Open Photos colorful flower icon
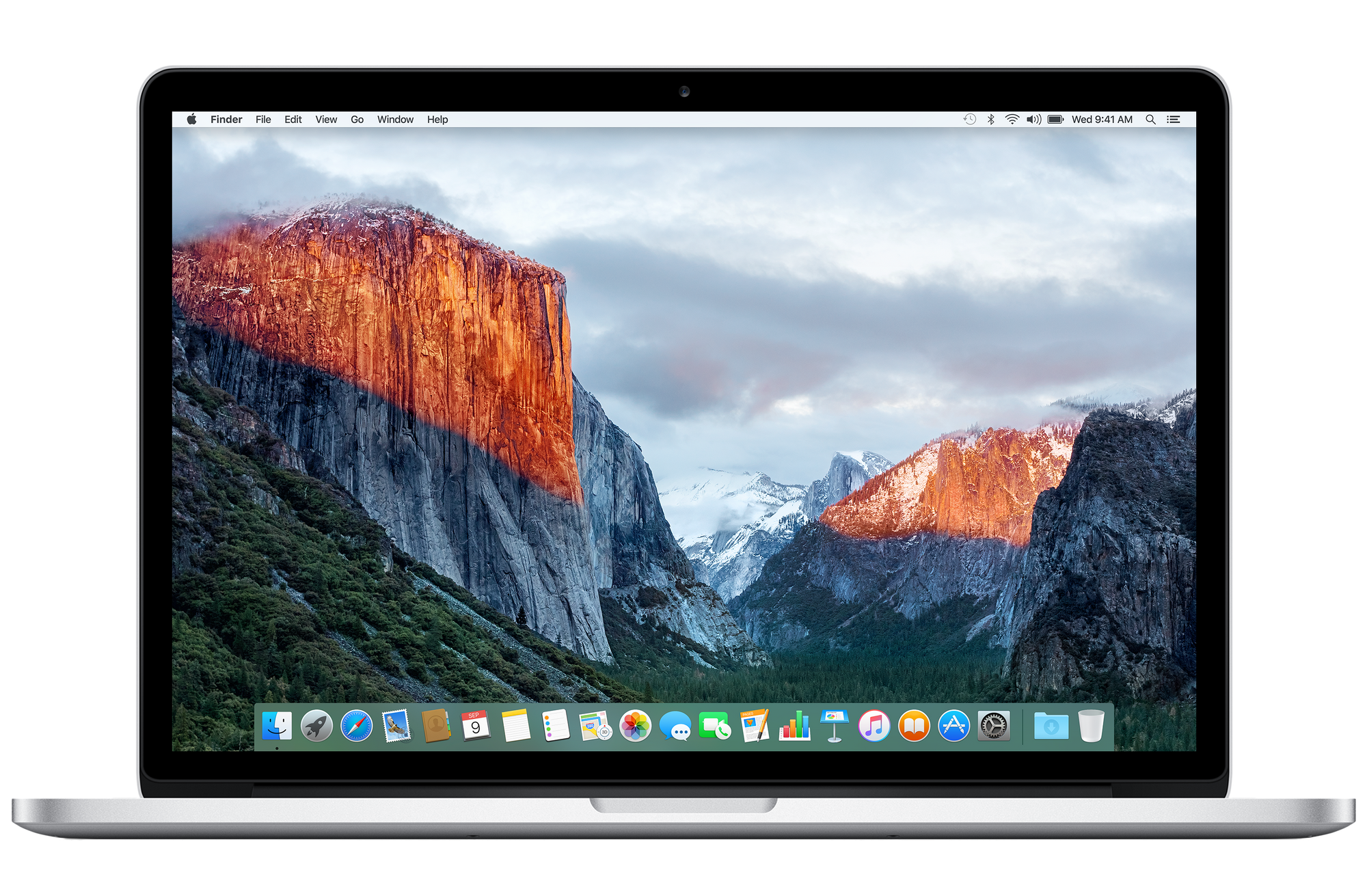The image size is (1367, 896). click(636, 726)
